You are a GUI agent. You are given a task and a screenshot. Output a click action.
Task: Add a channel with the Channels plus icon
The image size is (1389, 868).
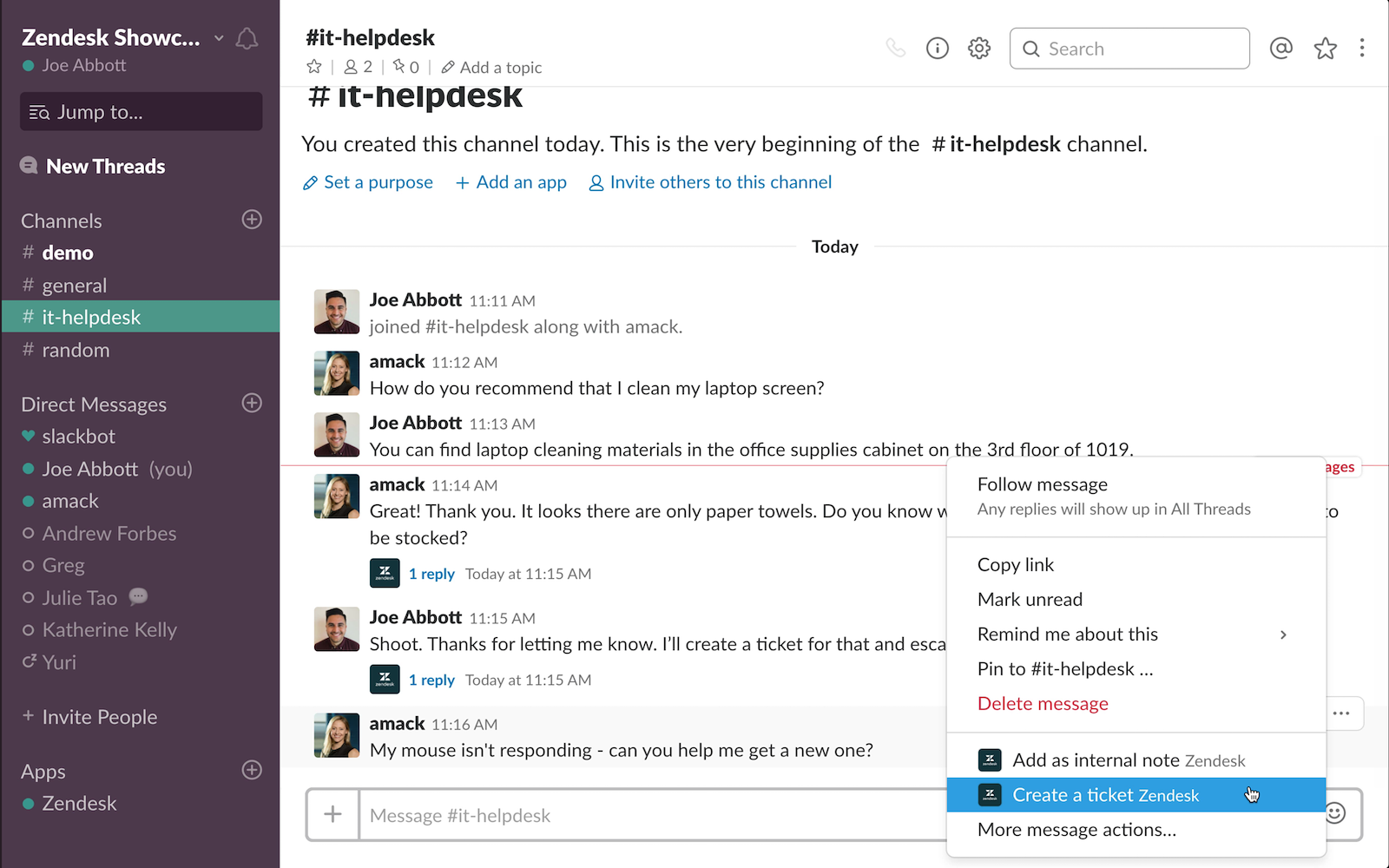(252, 220)
